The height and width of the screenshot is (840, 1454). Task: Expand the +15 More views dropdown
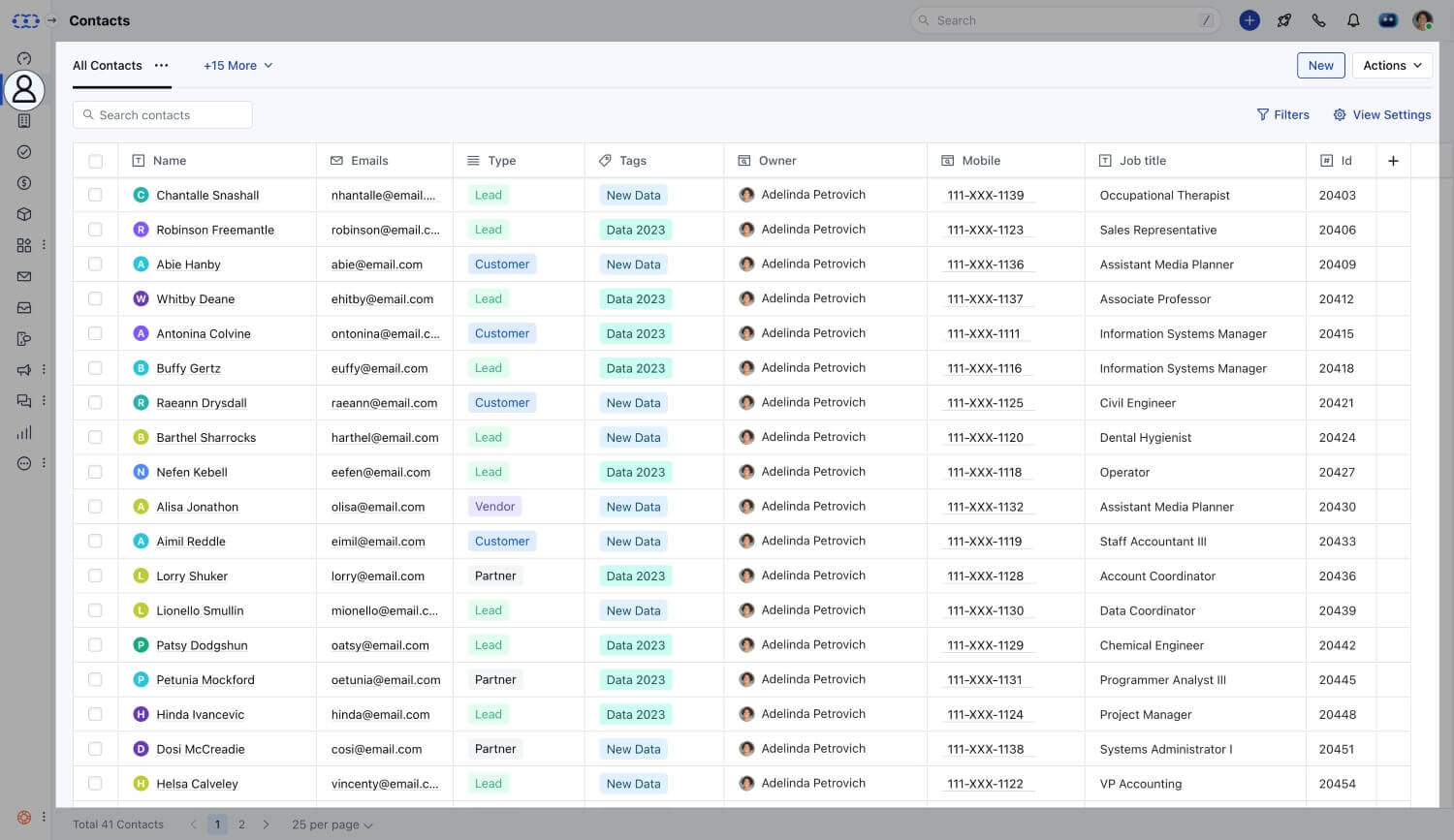click(237, 65)
